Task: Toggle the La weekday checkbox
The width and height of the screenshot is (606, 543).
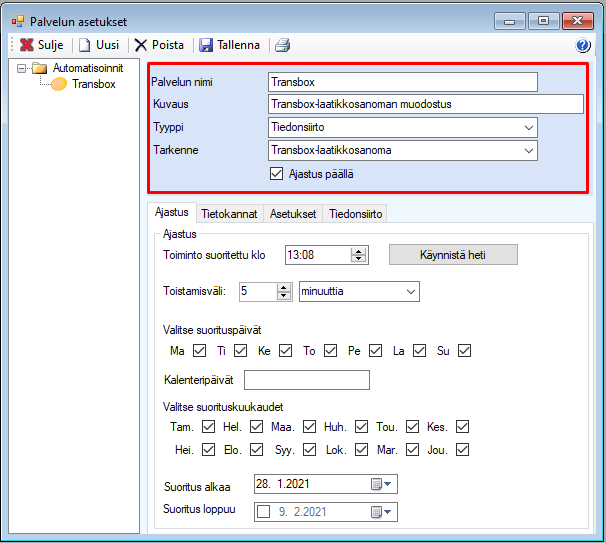Action: pos(419,351)
